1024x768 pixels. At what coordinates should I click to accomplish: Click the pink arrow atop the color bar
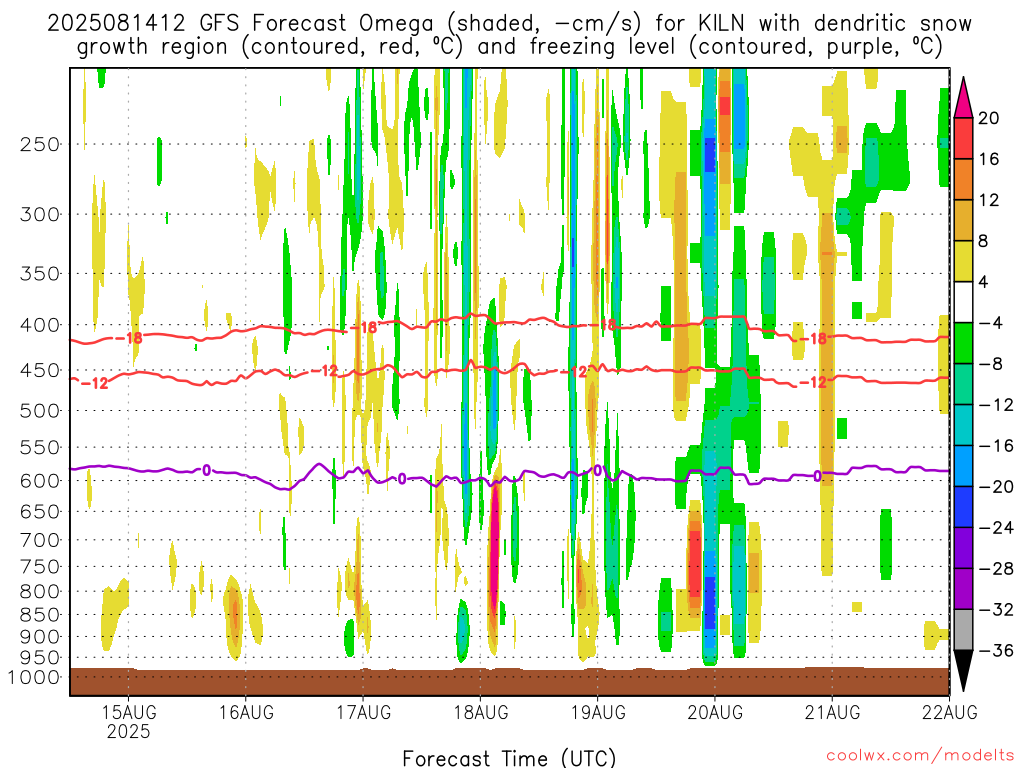click(x=963, y=98)
